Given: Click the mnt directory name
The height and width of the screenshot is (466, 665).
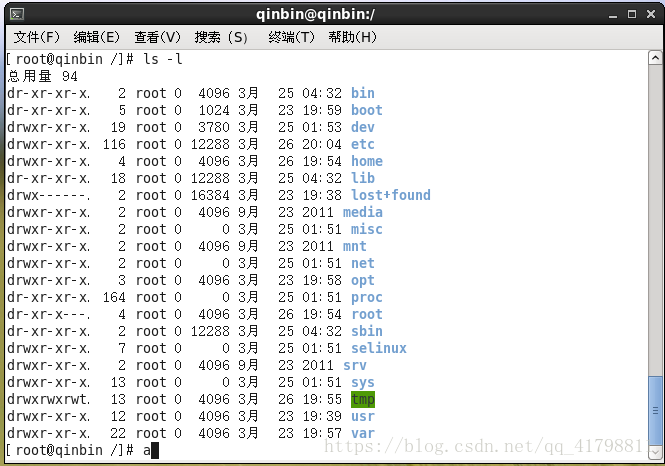Looking at the screenshot, I should 355,246.
